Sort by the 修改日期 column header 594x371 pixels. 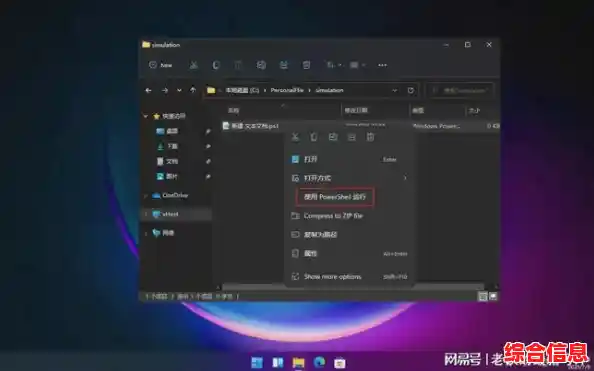pyautogui.click(x=356, y=110)
